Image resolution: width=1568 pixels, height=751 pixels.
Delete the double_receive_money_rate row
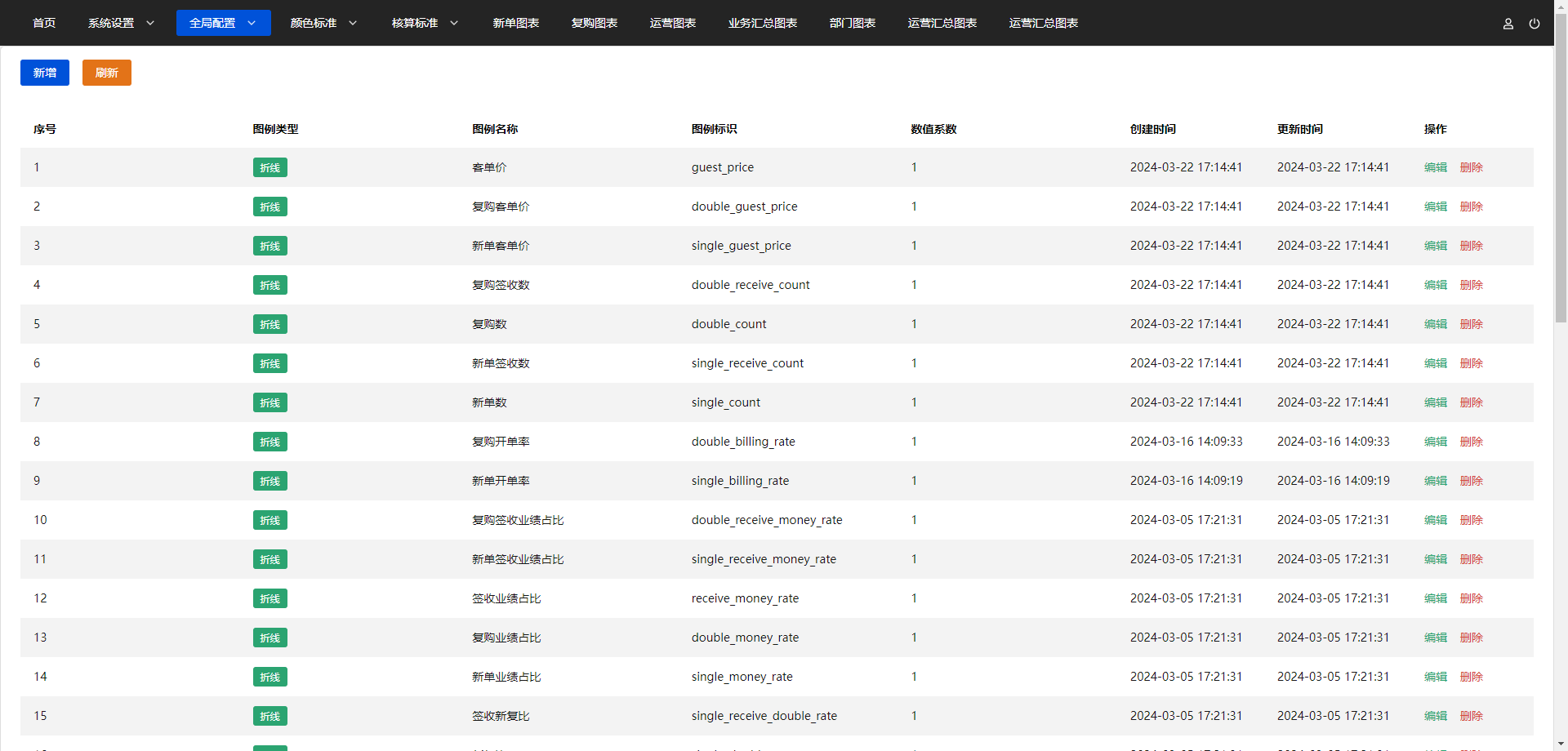click(x=1472, y=520)
